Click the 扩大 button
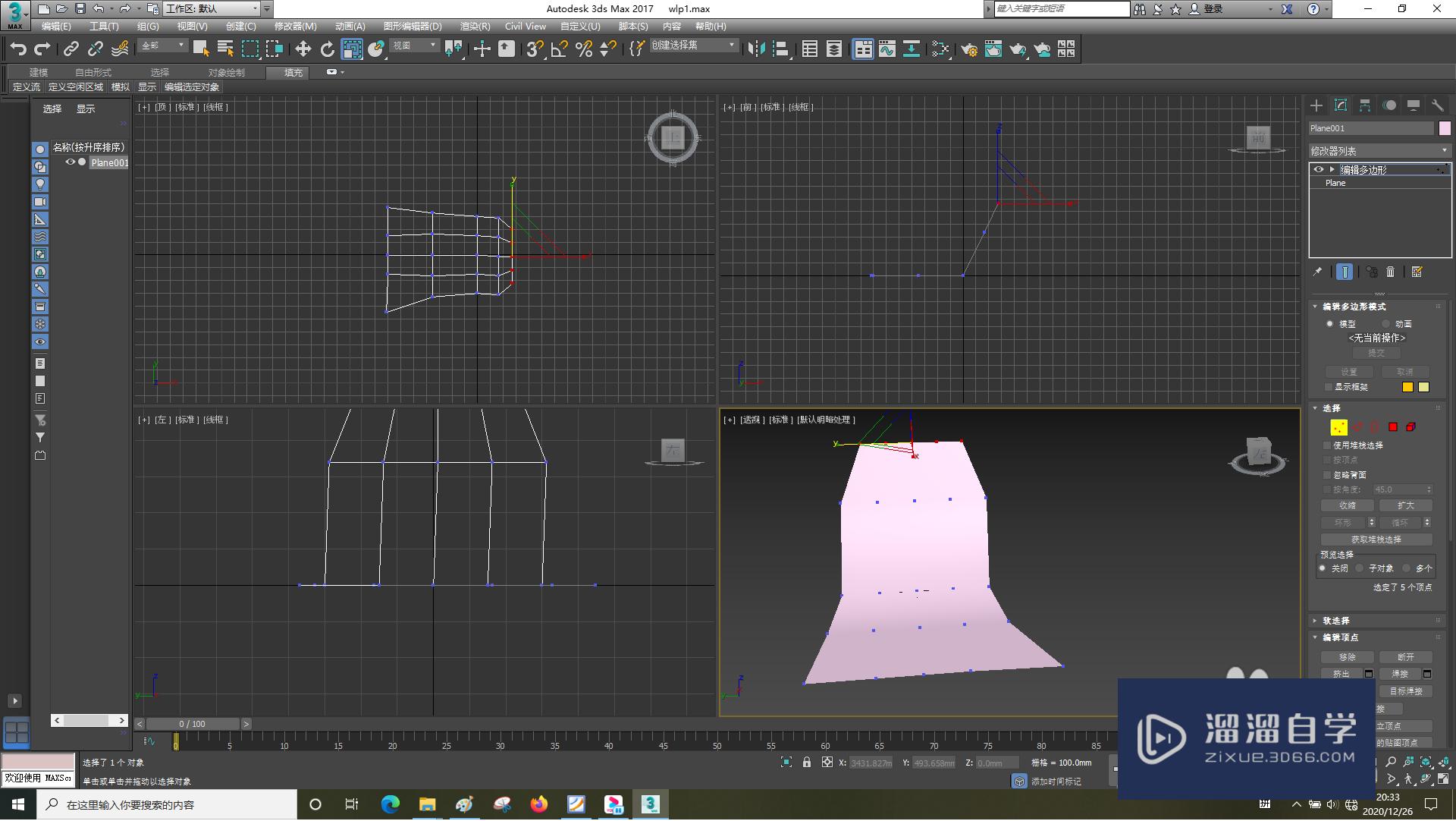Viewport: 1456px width, 821px height. point(1405,505)
